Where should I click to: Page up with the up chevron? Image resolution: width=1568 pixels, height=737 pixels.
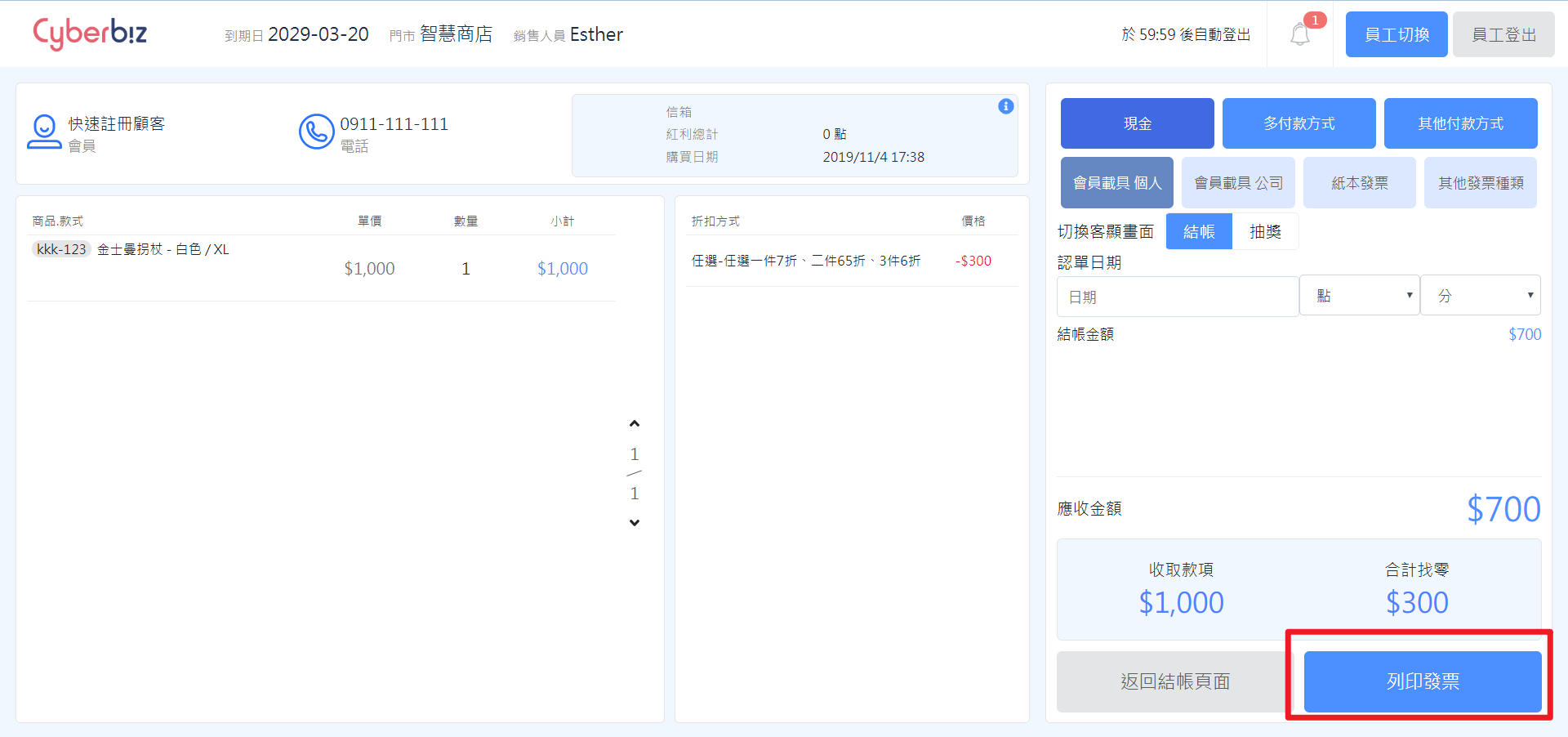pos(635,423)
